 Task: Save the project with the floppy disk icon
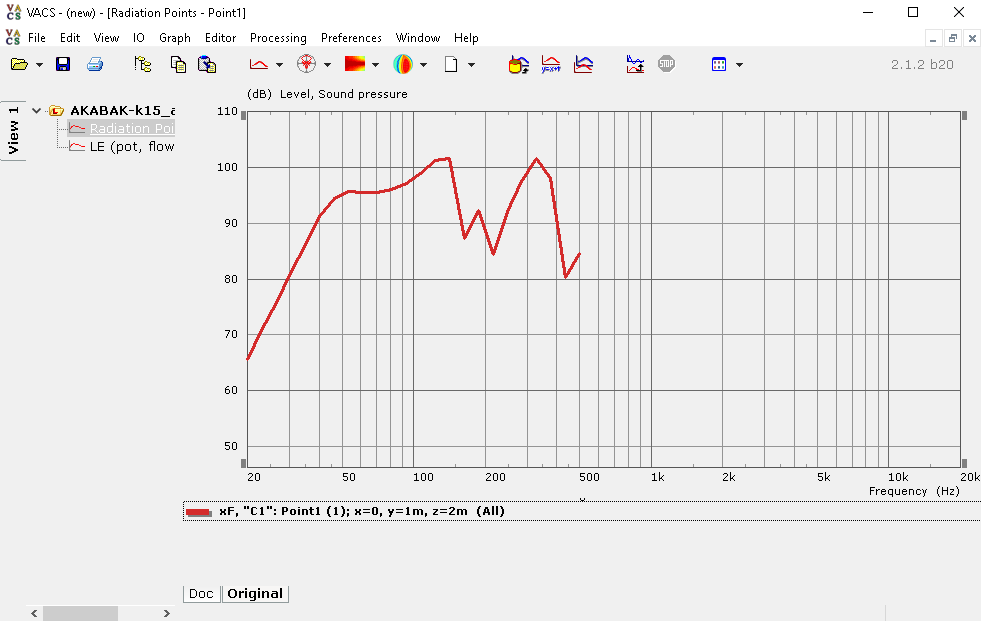point(63,64)
